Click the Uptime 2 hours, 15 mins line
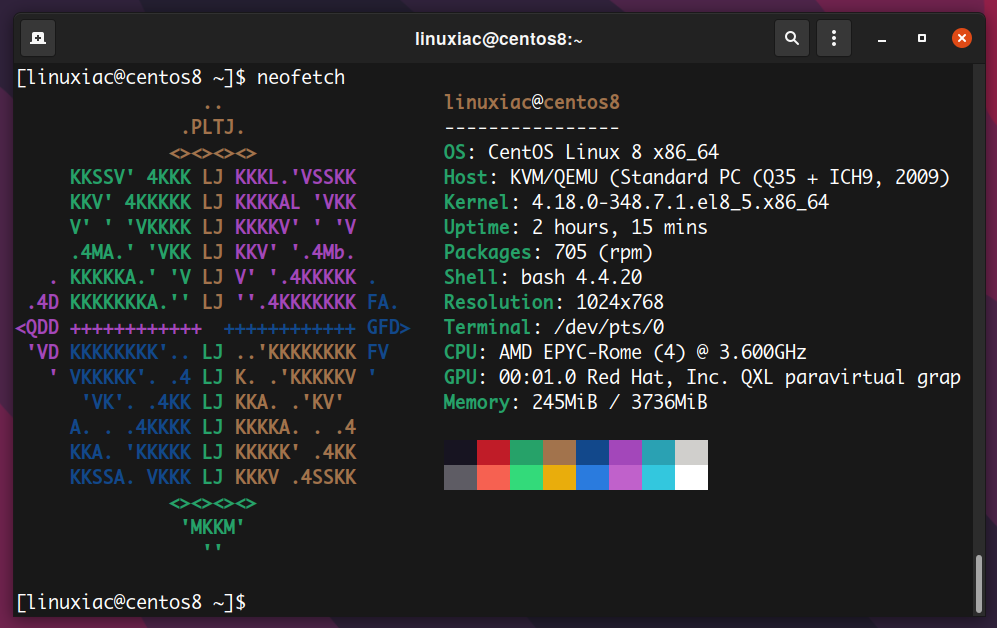This screenshot has height=628, width=997. click(575, 228)
